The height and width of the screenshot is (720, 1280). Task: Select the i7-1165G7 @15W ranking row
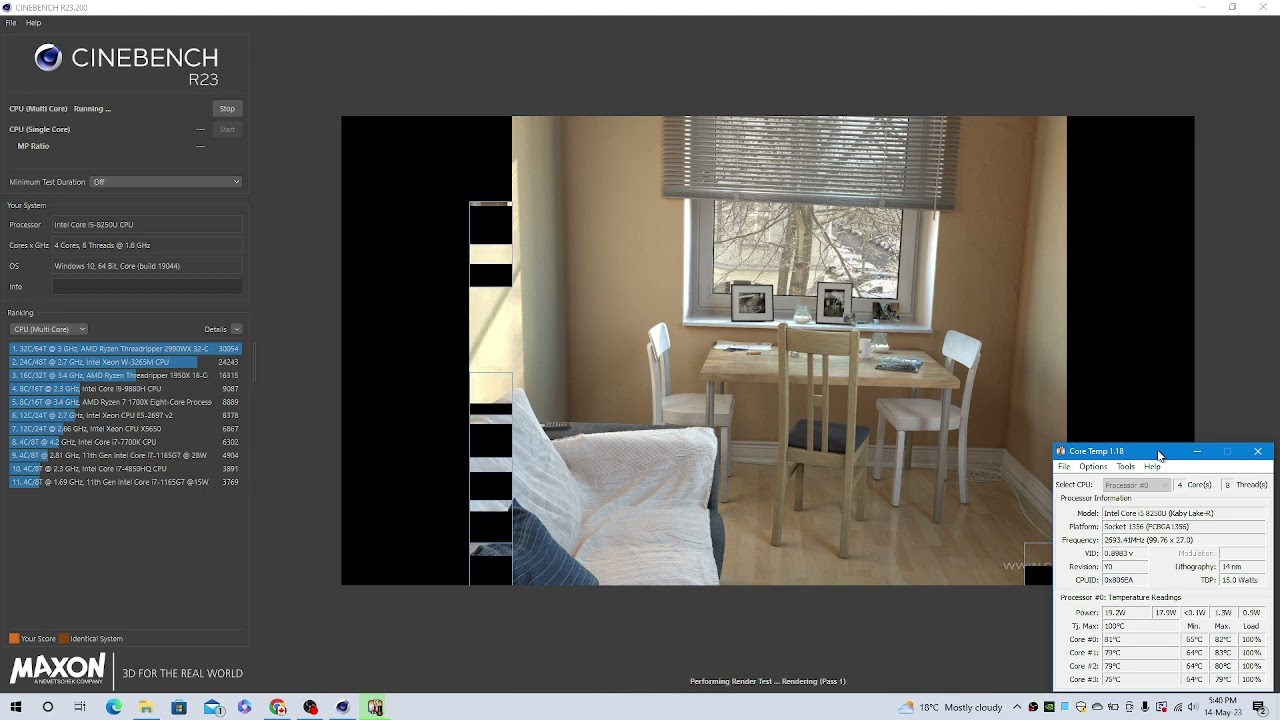point(125,482)
